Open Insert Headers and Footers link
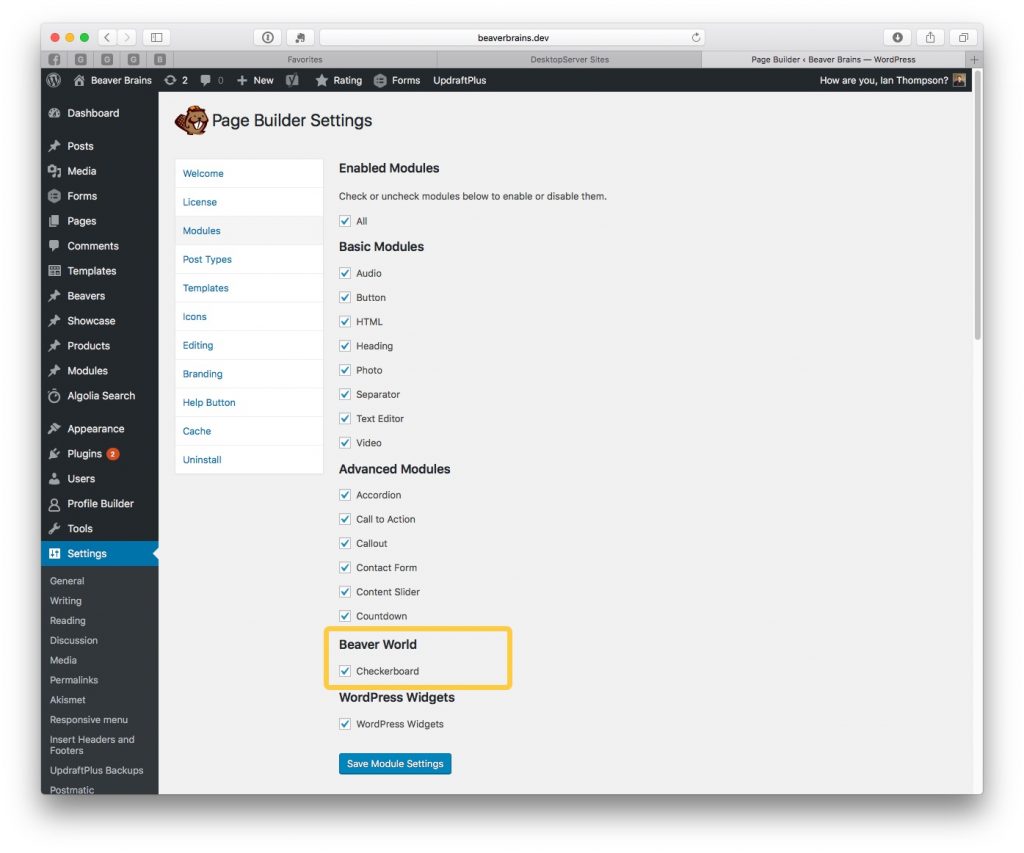This screenshot has height=853, width=1024. [92, 745]
